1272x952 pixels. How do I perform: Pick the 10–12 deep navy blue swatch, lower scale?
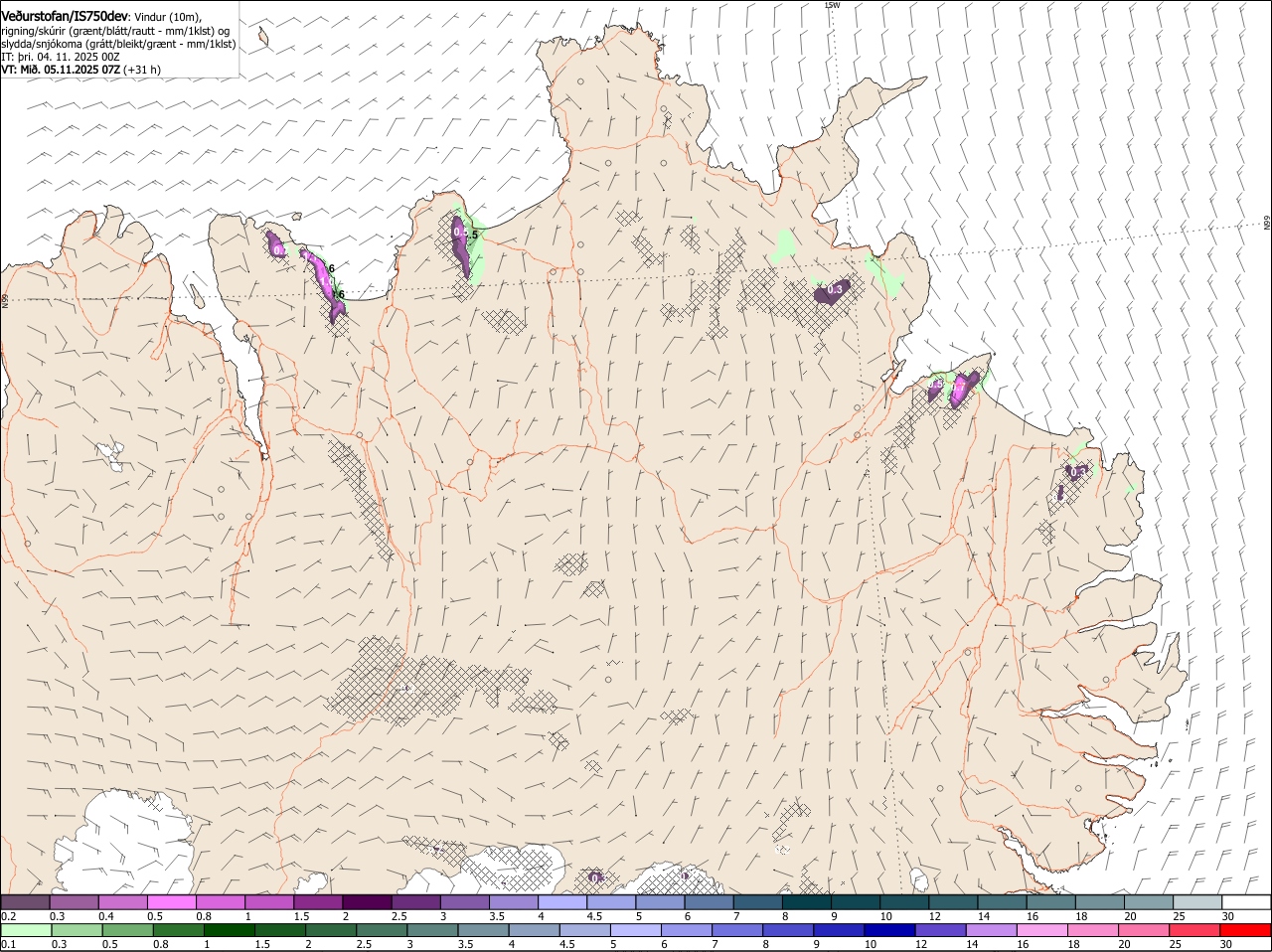889,931
